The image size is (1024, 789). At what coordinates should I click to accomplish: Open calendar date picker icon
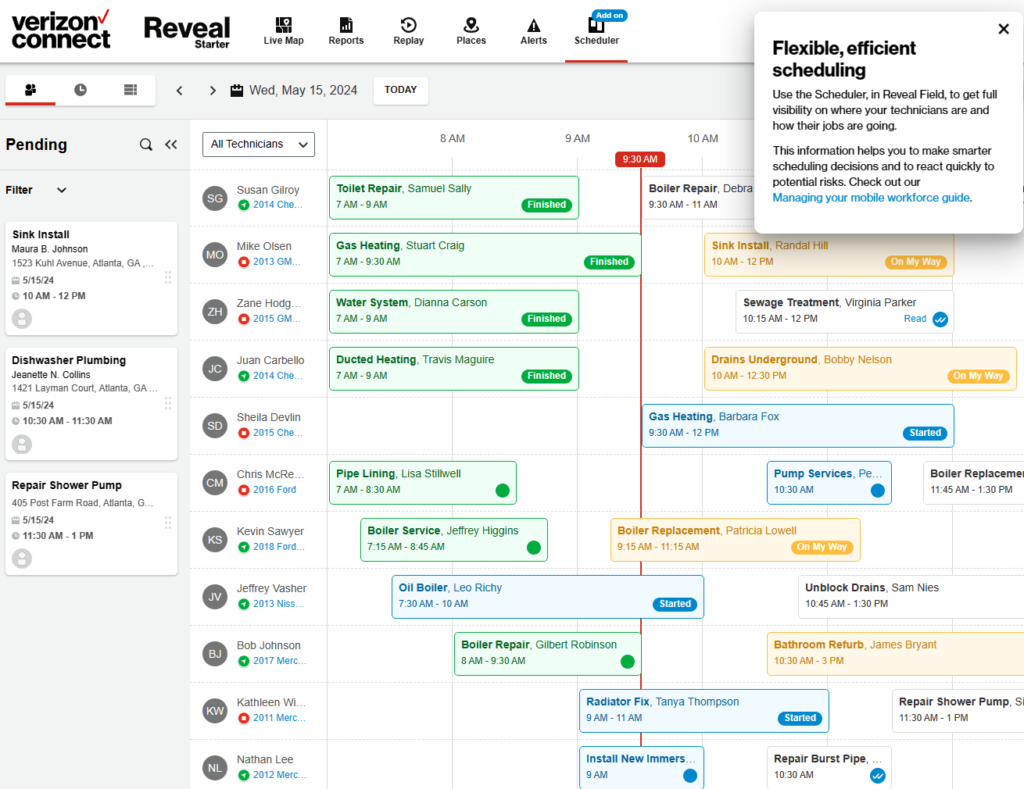pyautogui.click(x=237, y=90)
